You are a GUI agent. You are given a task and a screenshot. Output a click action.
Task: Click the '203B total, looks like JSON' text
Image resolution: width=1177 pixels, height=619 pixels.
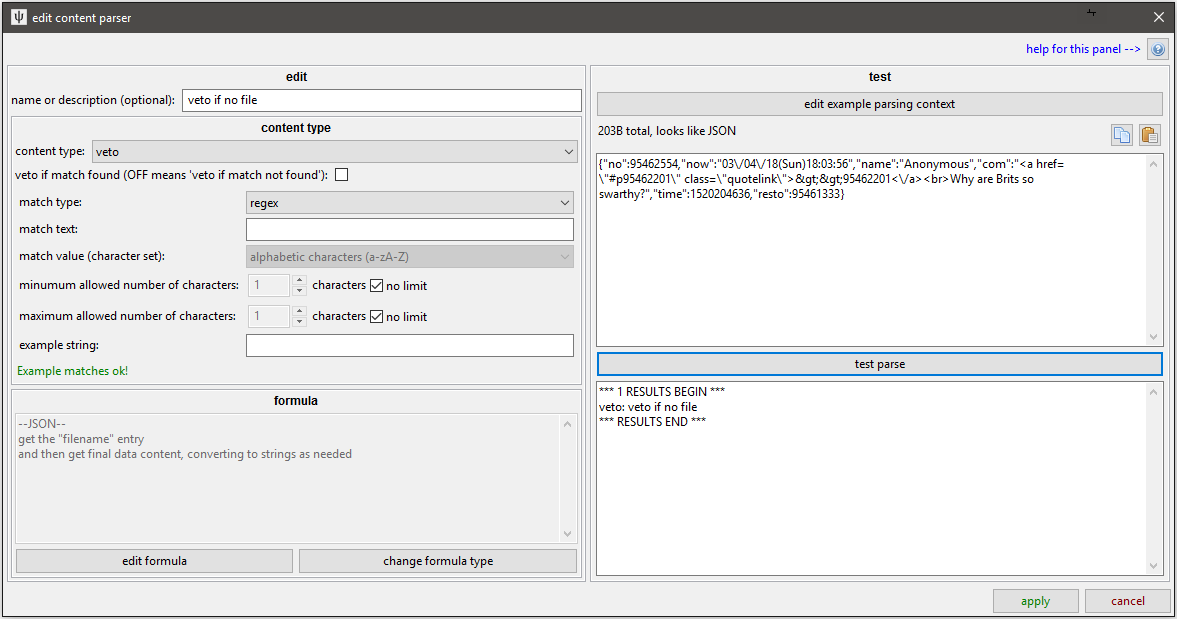coord(667,131)
